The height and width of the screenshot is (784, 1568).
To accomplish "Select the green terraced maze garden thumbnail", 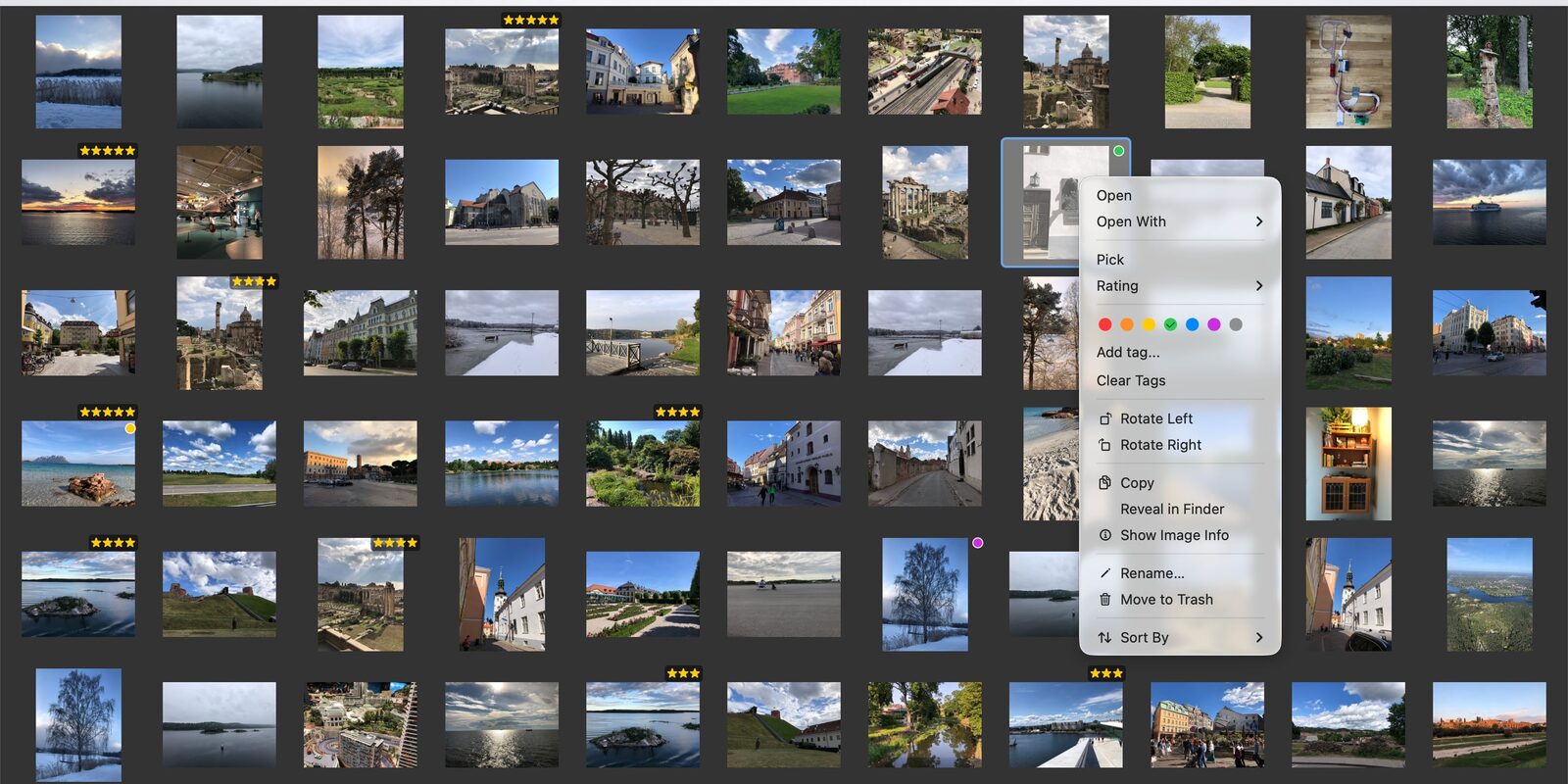I will click(361, 72).
